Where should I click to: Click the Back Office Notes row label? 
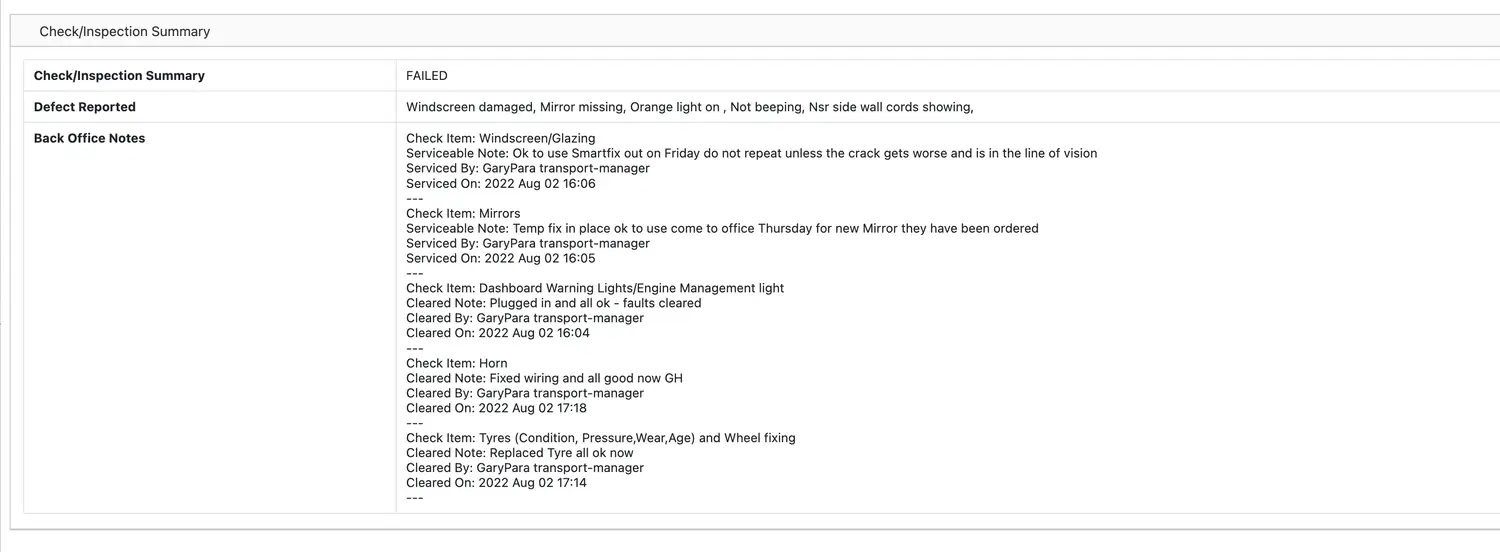click(90, 138)
